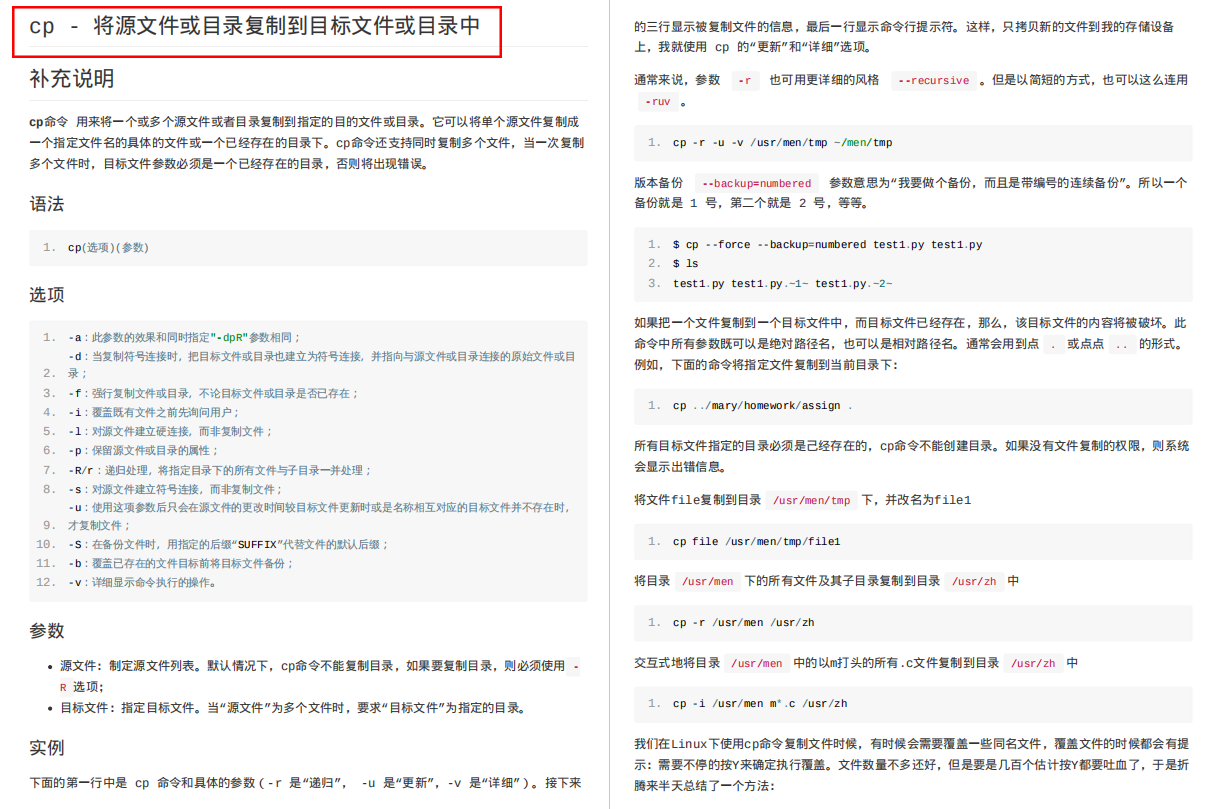Click the 源文件 bullet item
This screenshot has width=1218, height=809.
click(320, 676)
